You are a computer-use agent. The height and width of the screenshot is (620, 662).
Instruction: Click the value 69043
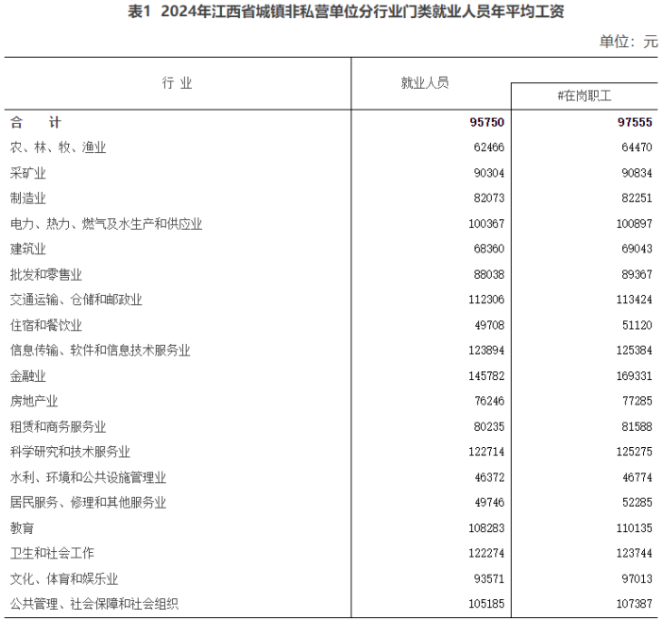[637, 249]
